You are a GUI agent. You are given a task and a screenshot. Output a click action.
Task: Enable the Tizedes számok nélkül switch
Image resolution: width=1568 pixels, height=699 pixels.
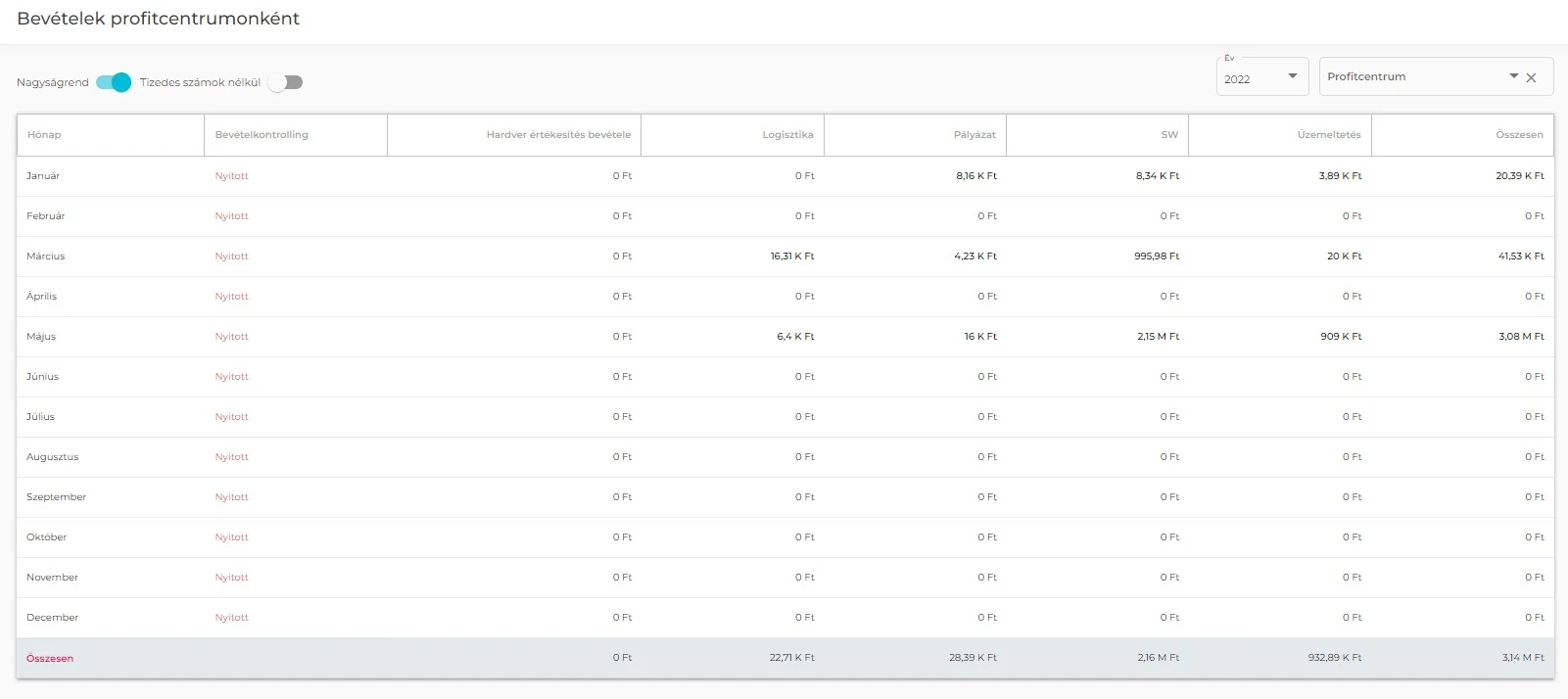(x=286, y=82)
